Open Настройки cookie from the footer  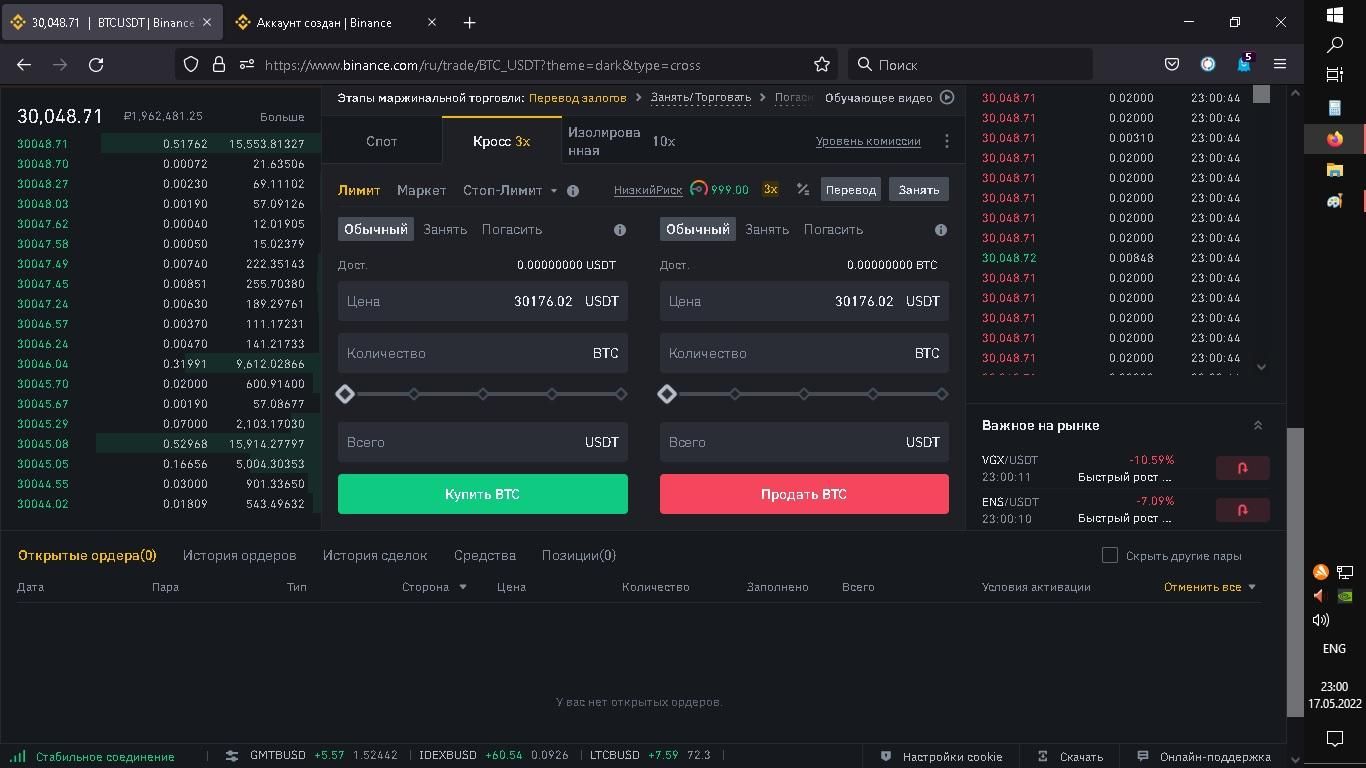coord(942,757)
